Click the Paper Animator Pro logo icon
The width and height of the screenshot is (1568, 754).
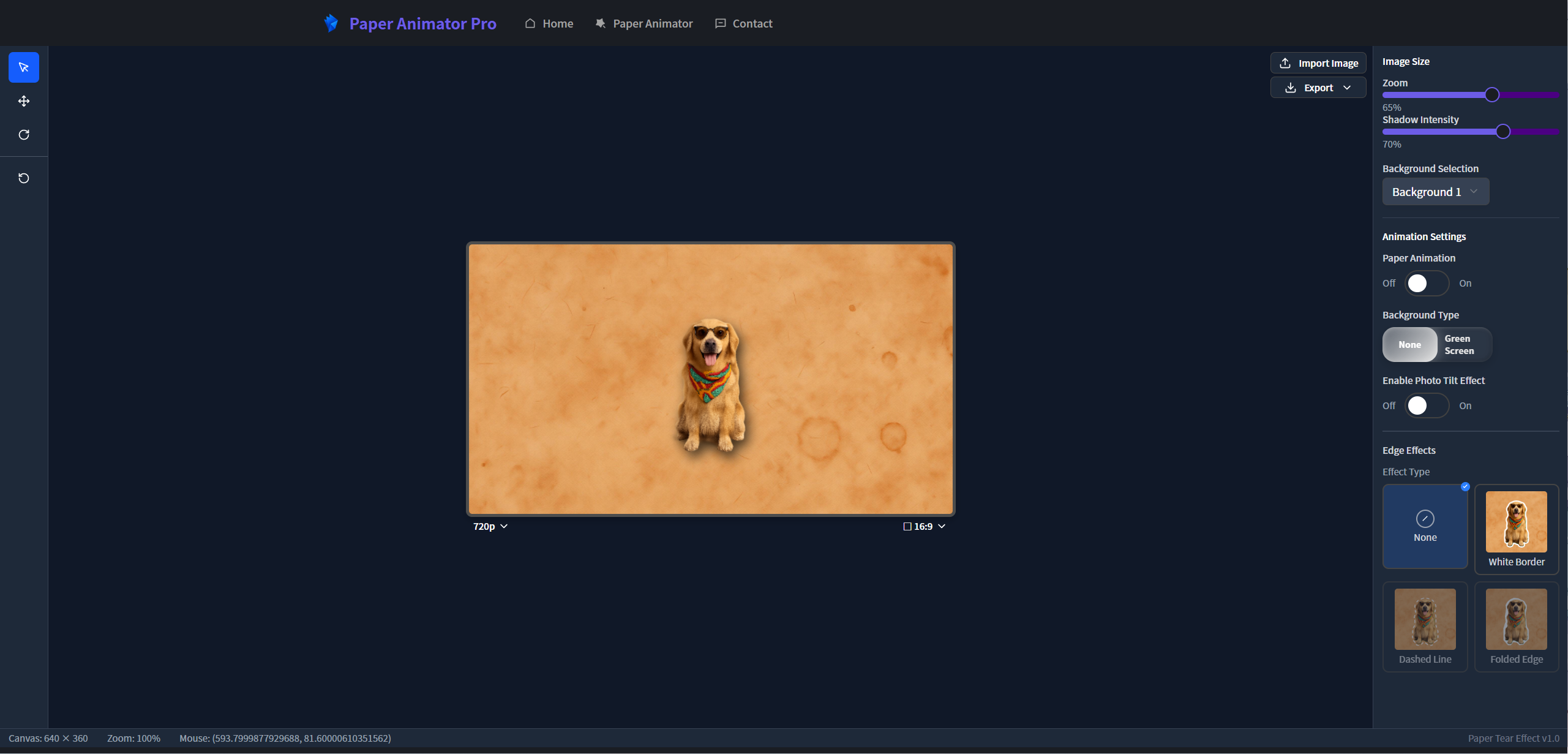click(x=331, y=23)
